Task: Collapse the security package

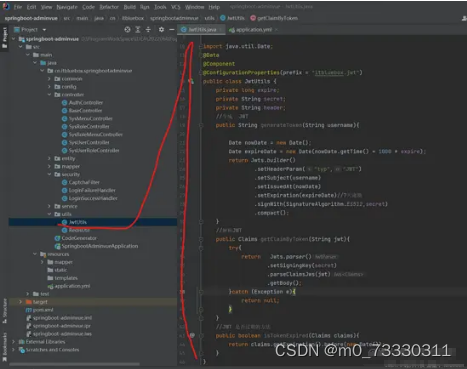Action: point(49,174)
